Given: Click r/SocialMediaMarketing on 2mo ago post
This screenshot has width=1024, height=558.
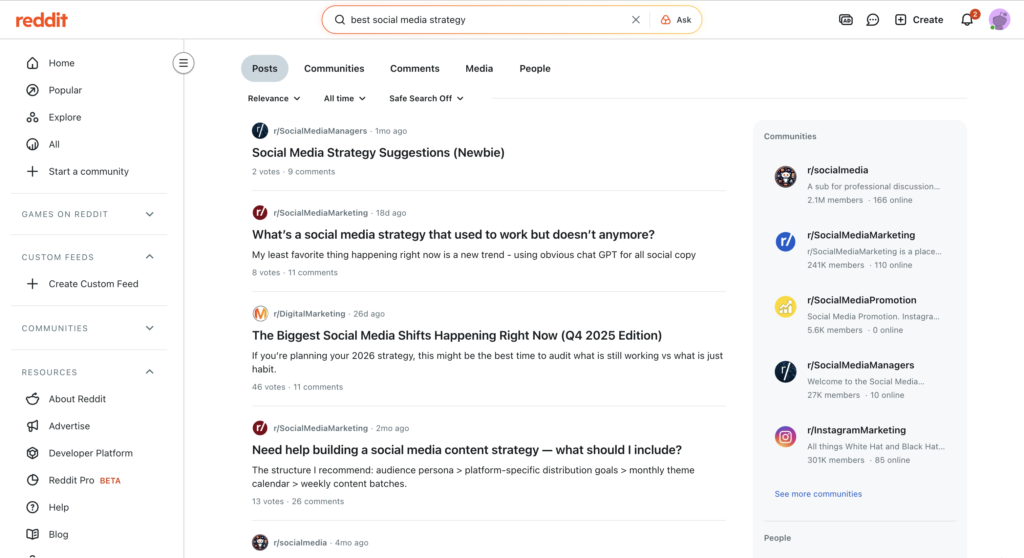Looking at the screenshot, I should click(x=321, y=429).
